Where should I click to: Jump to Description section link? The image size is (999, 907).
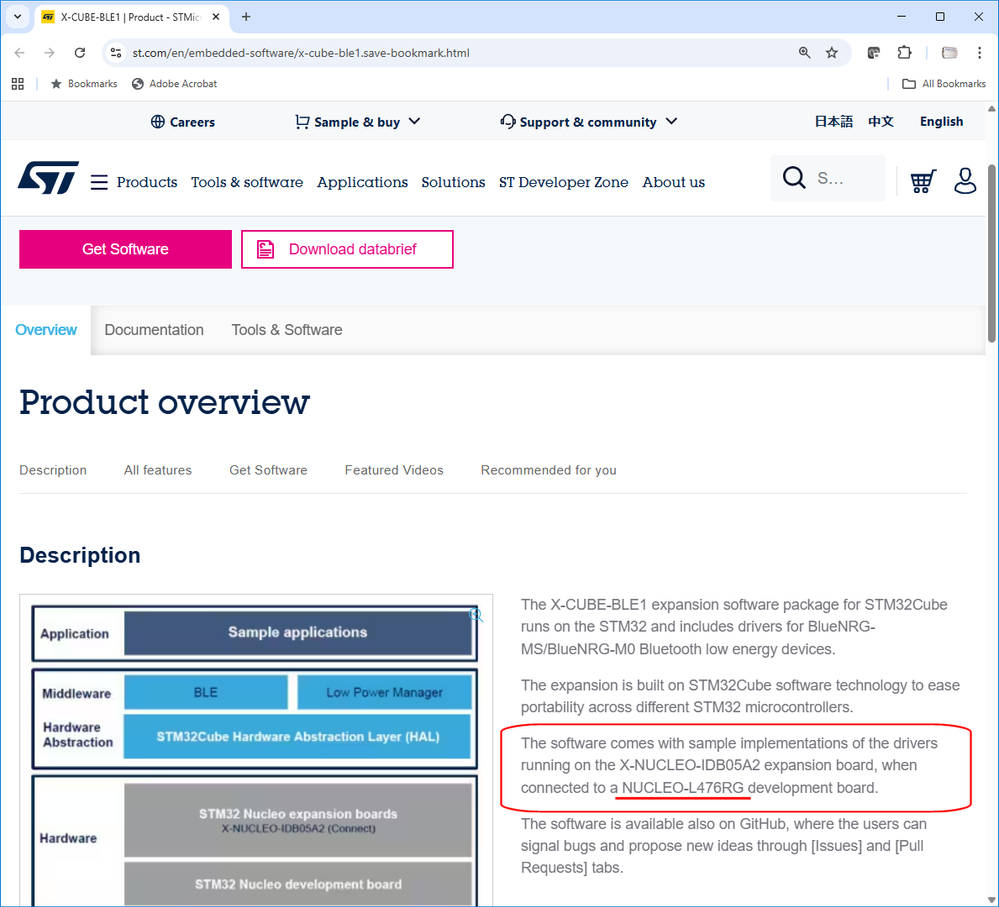pos(53,470)
